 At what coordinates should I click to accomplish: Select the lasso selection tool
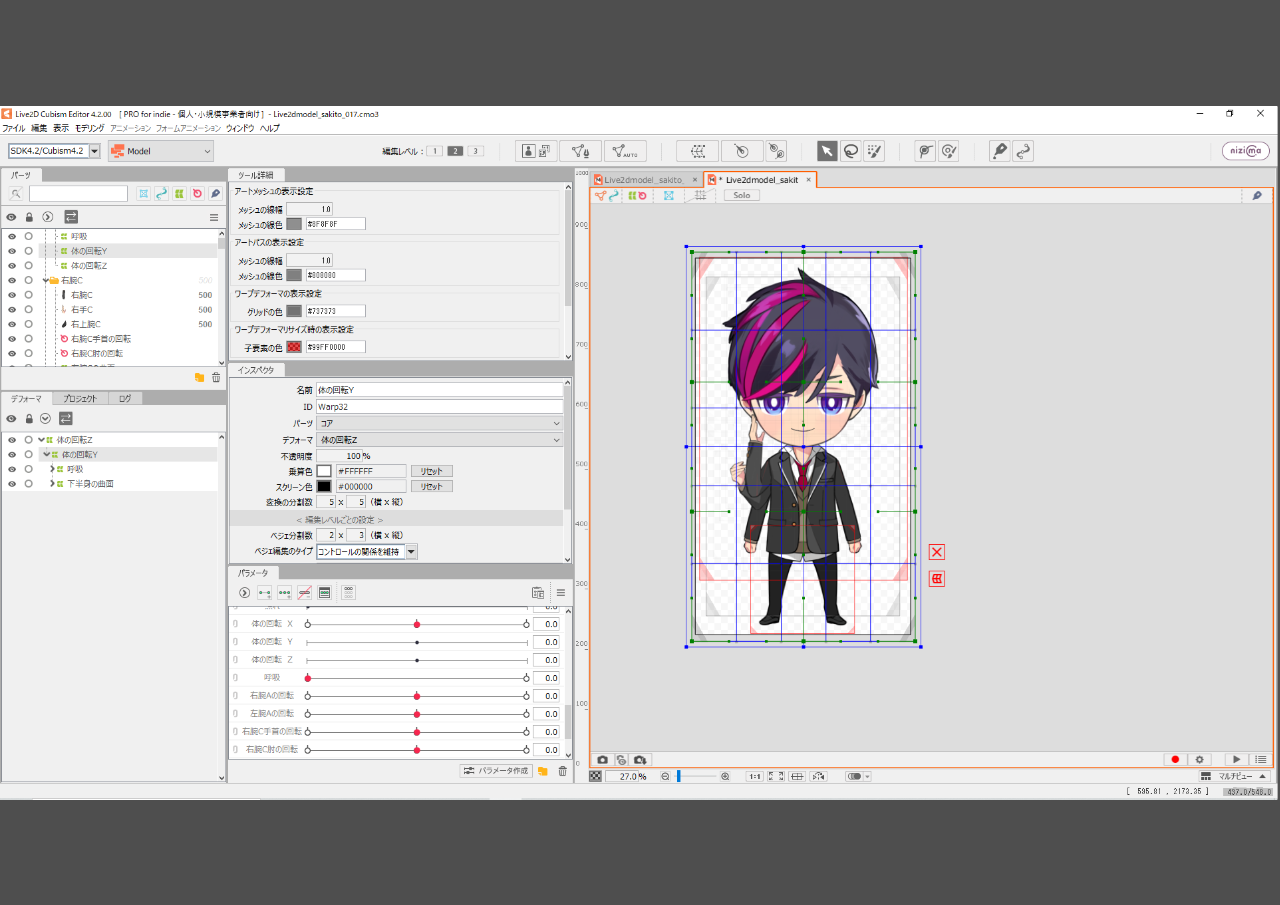click(x=851, y=151)
